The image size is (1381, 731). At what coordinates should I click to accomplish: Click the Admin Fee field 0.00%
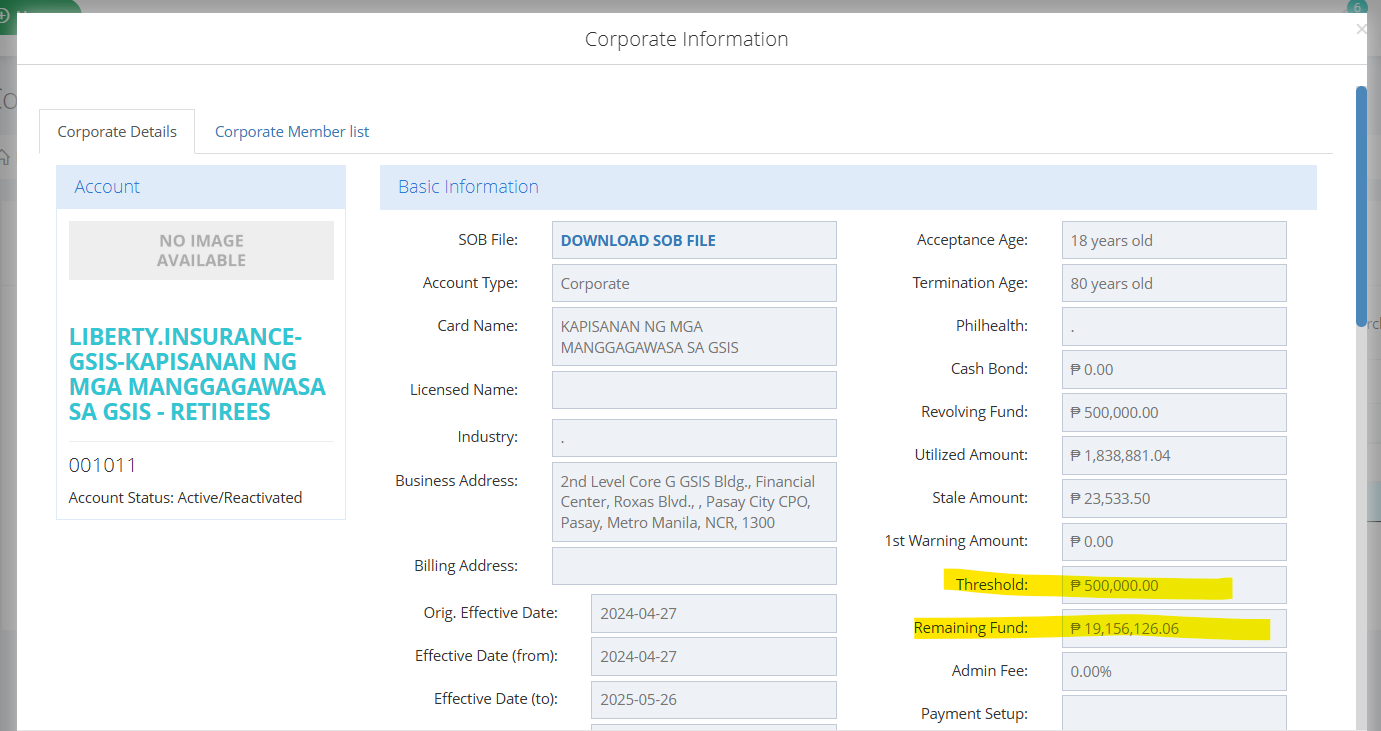click(x=1174, y=671)
